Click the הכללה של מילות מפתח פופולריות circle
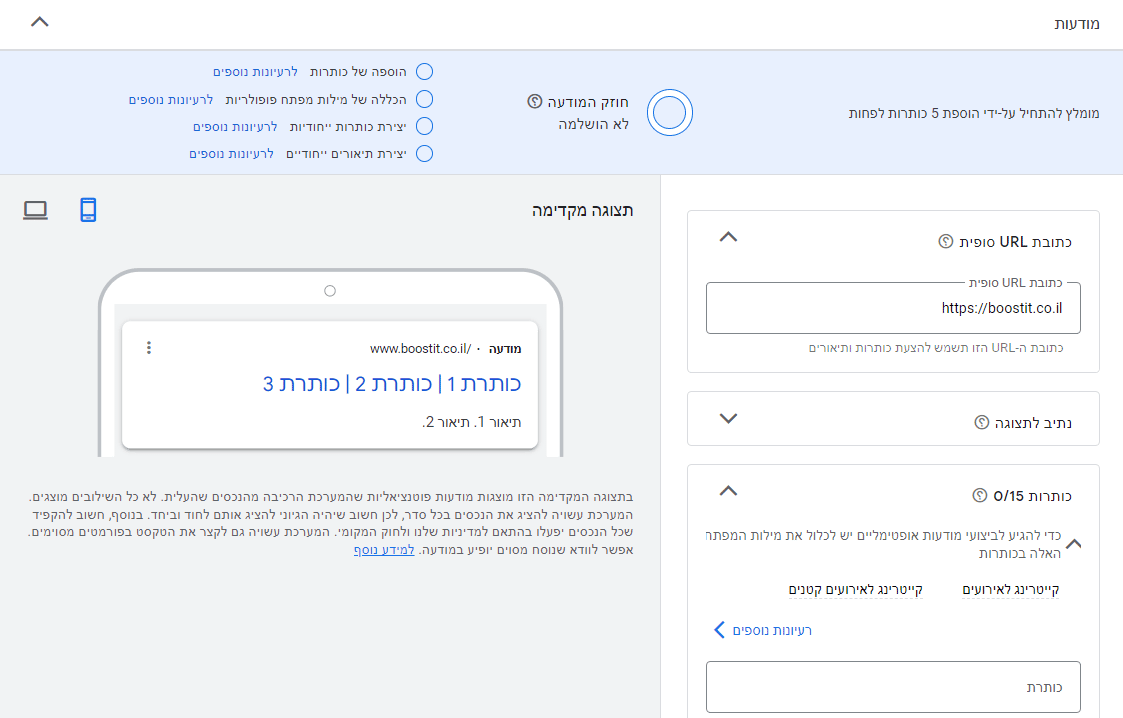The image size is (1123, 718). click(x=425, y=99)
